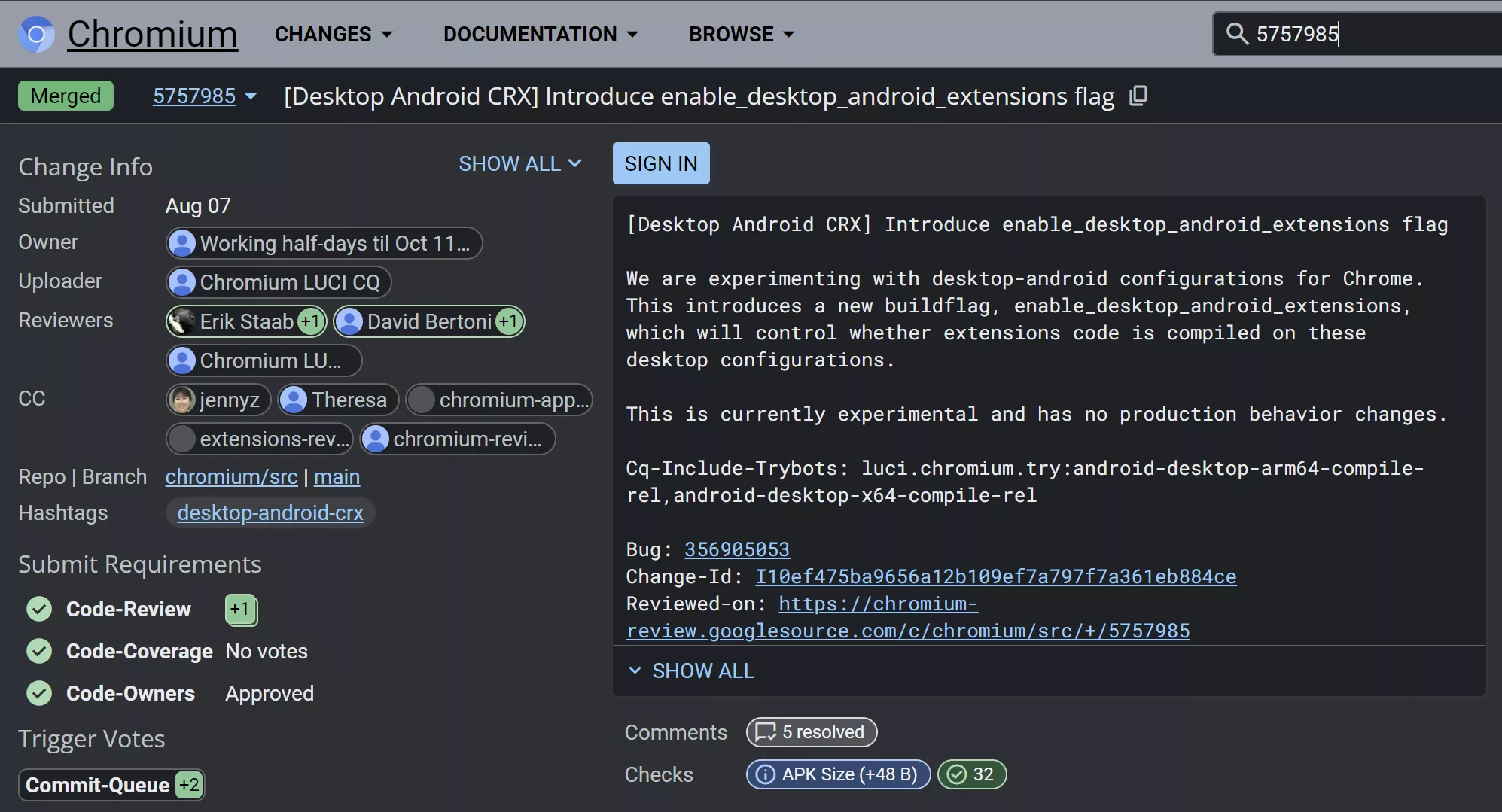Click the Theresa CC chip

click(x=338, y=400)
